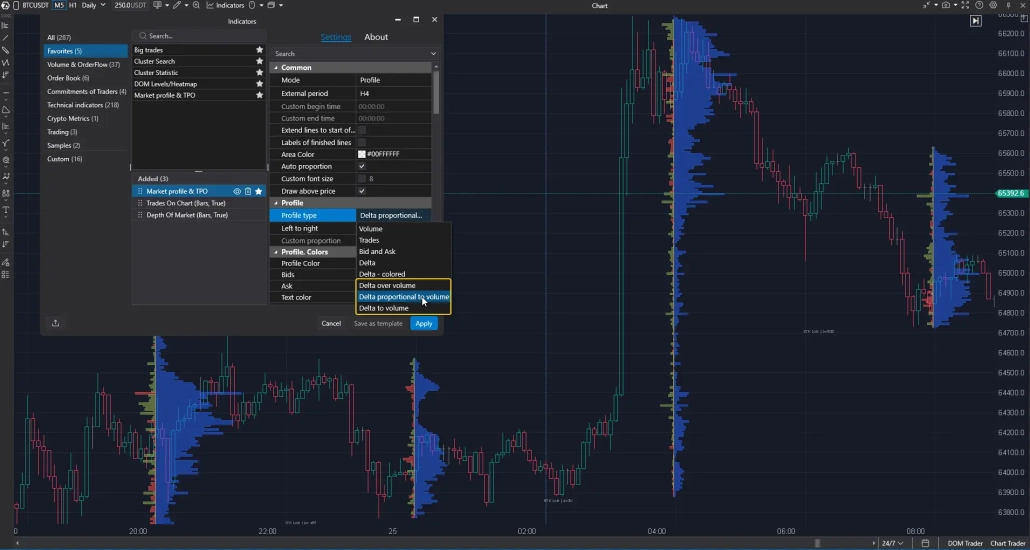Choose Delta to volume option
Viewport: 1030px width, 550px height.
[403, 308]
